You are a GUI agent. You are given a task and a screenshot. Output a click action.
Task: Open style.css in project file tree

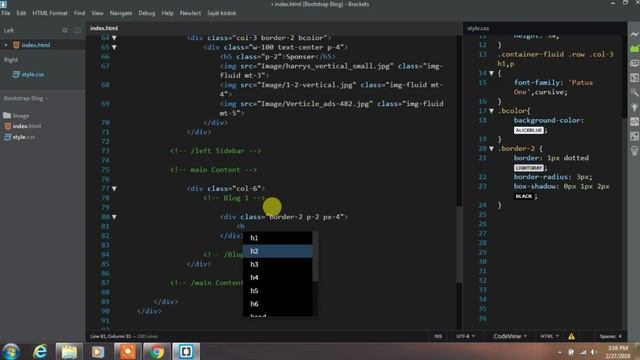coord(20,137)
